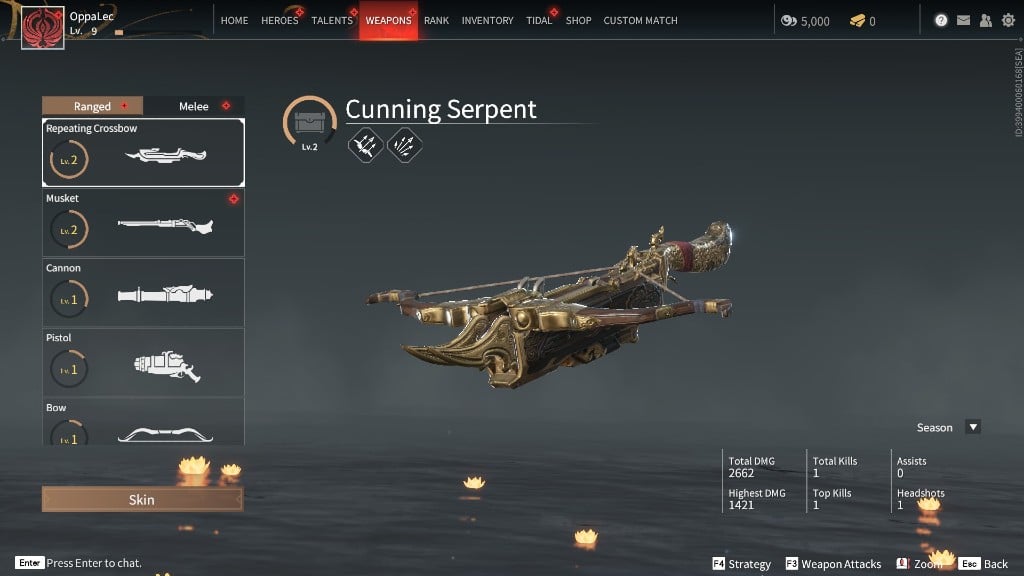Select the first Cunning Serpent skill icon
Viewport: 1024px width, 576px height.
coord(365,145)
